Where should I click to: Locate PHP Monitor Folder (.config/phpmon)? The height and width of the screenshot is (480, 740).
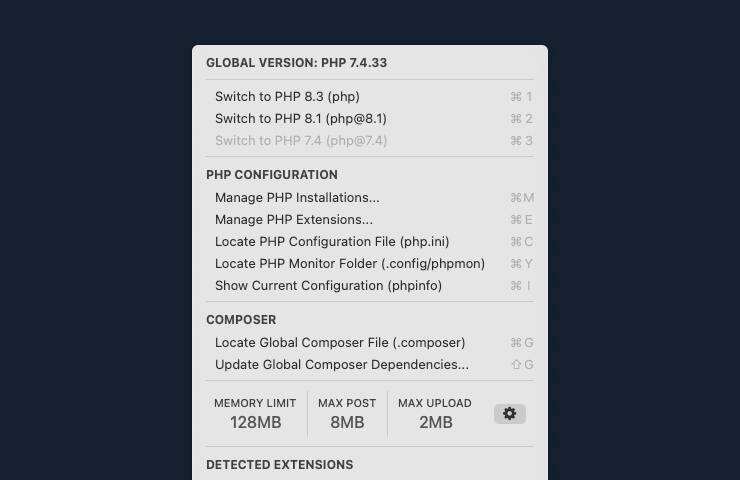point(349,264)
